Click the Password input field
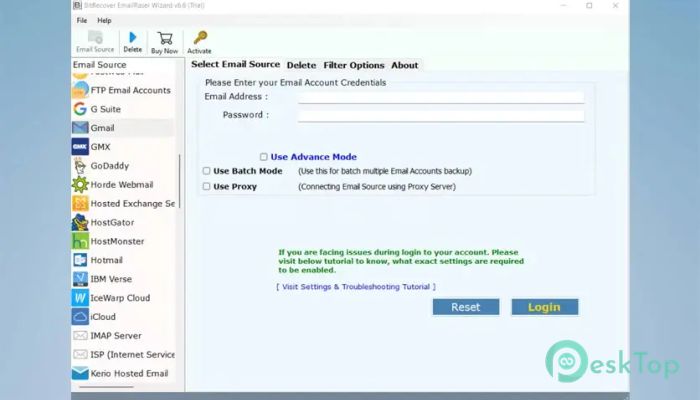The image size is (700, 400). point(441,116)
